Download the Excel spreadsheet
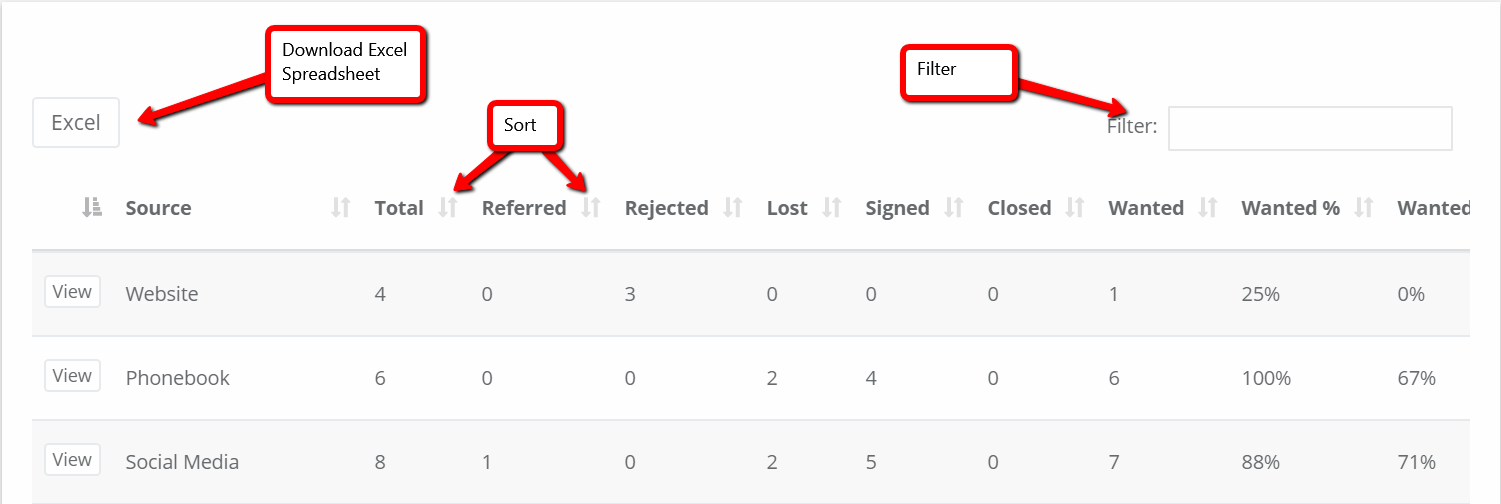Image resolution: width=1501 pixels, height=504 pixels. click(x=76, y=123)
